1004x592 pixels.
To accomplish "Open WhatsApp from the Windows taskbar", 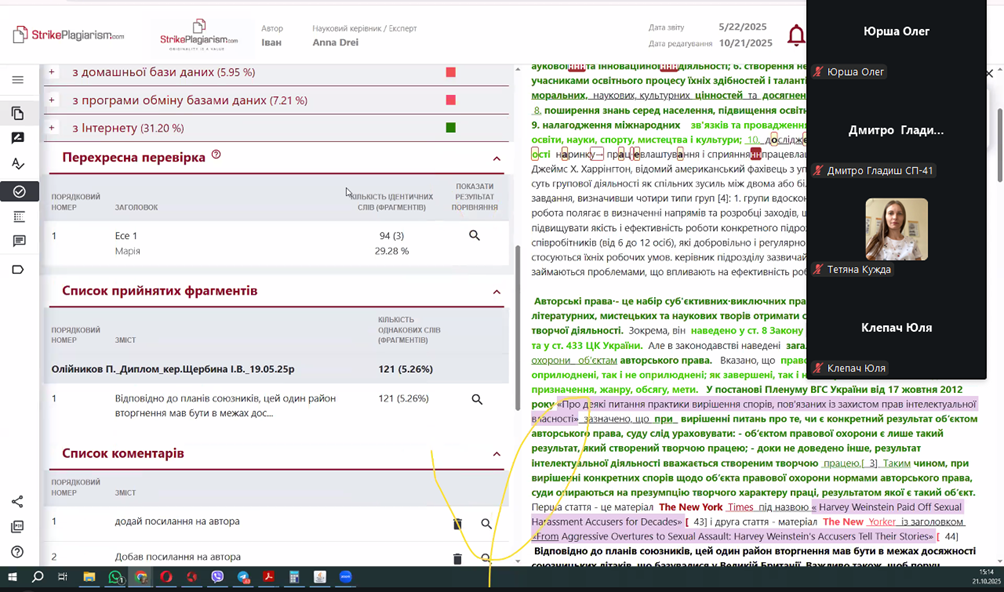I will 115,577.
